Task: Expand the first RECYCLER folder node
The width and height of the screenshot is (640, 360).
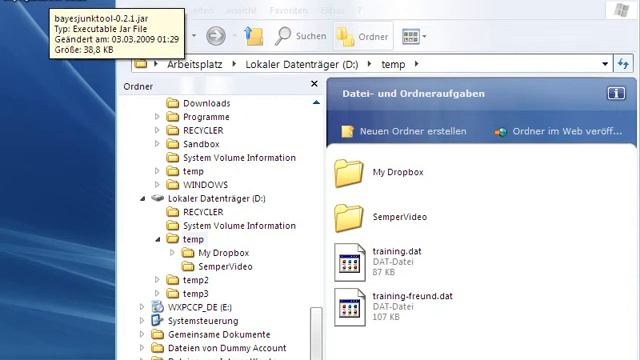Action: click(x=157, y=130)
